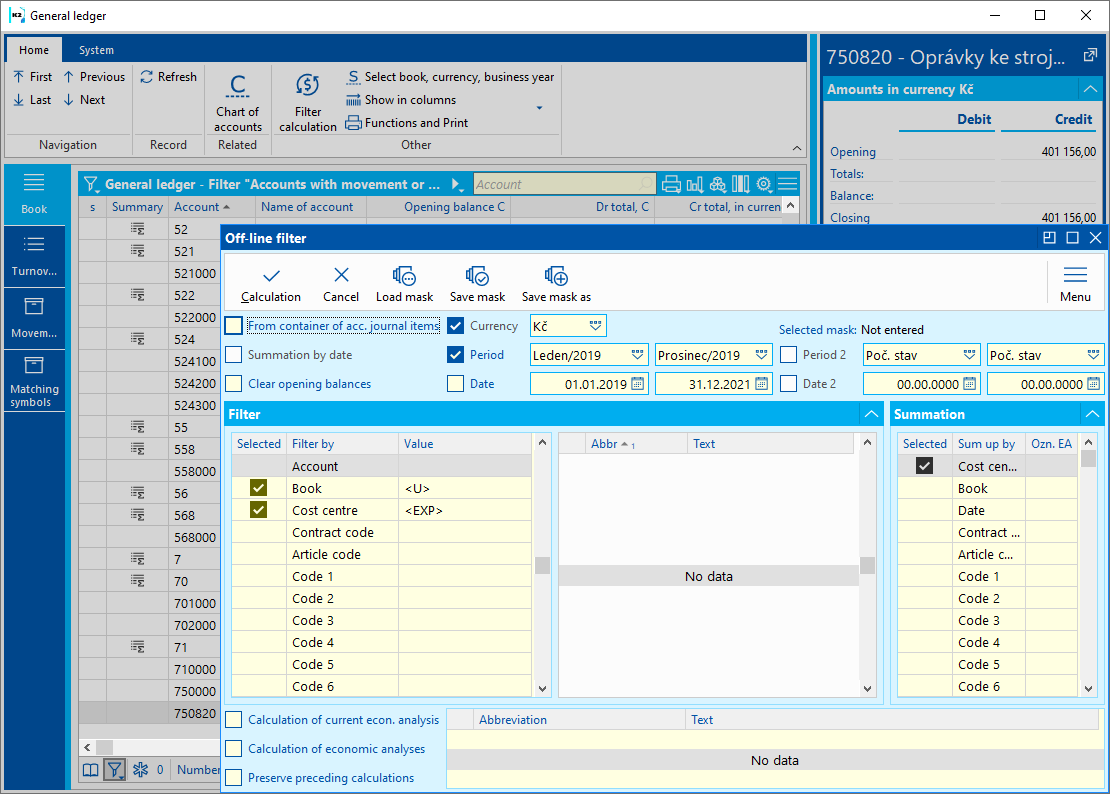
Task: Click the chart icon in ledger header
Action: coord(694,185)
